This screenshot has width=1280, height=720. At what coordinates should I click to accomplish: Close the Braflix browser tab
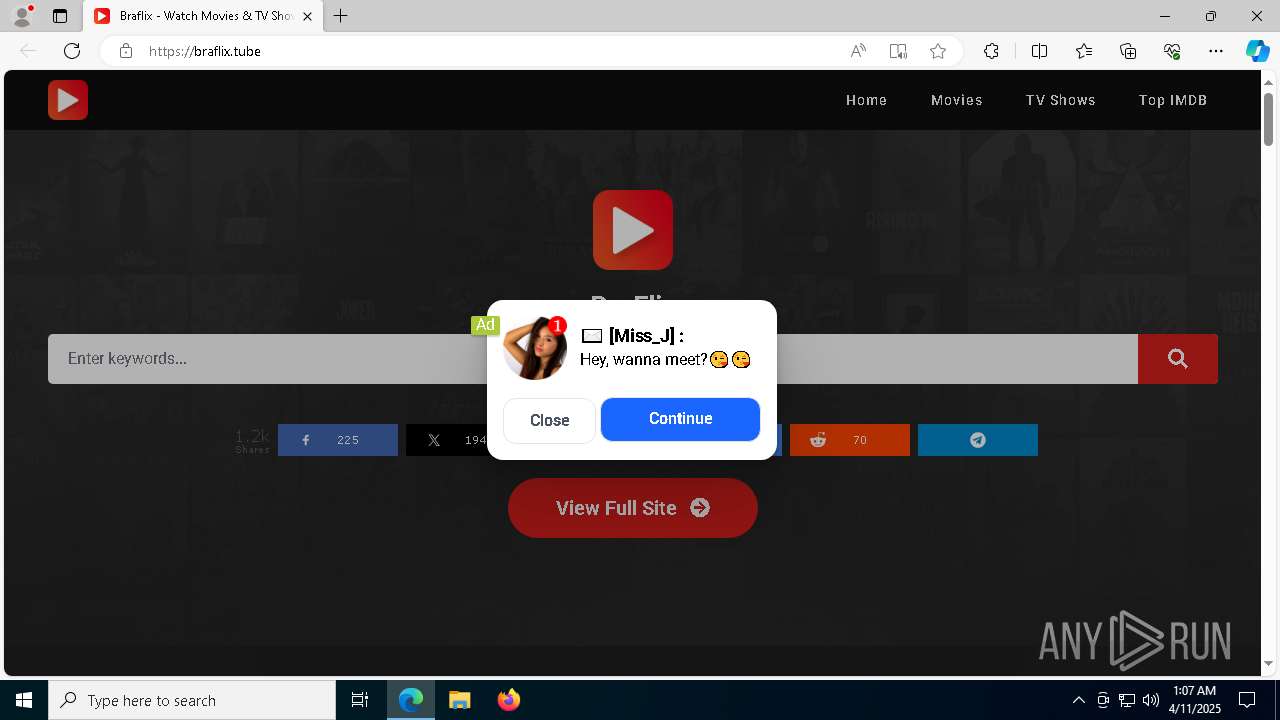(x=307, y=16)
